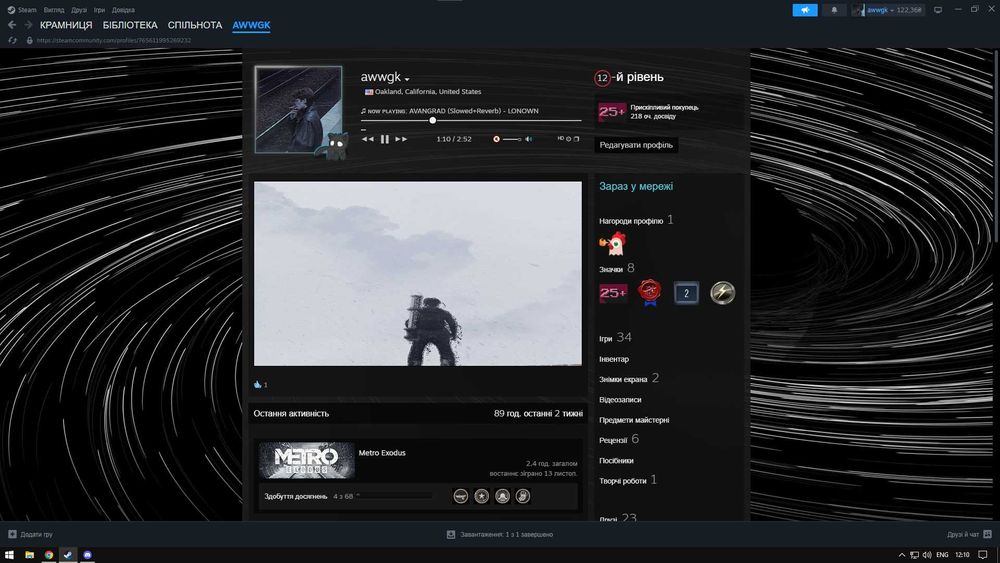Click first Metro Exodus achievement icon
Screen dimensions: 1000x563
[460, 496]
